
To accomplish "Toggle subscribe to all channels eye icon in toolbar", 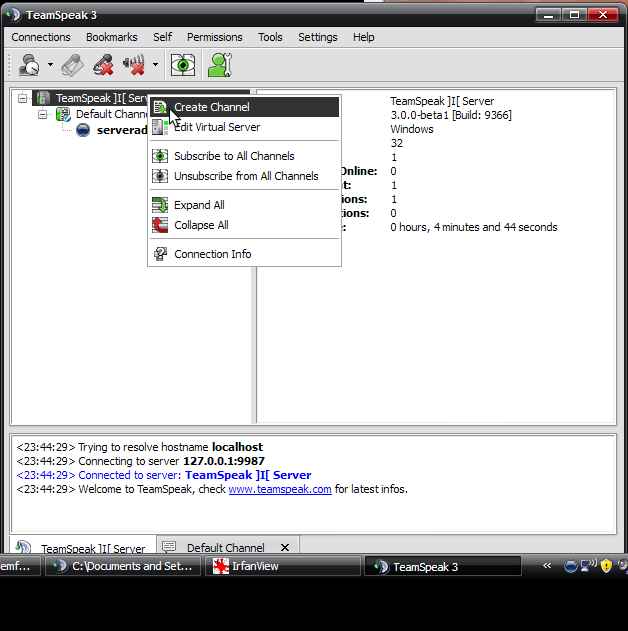I will pos(183,65).
